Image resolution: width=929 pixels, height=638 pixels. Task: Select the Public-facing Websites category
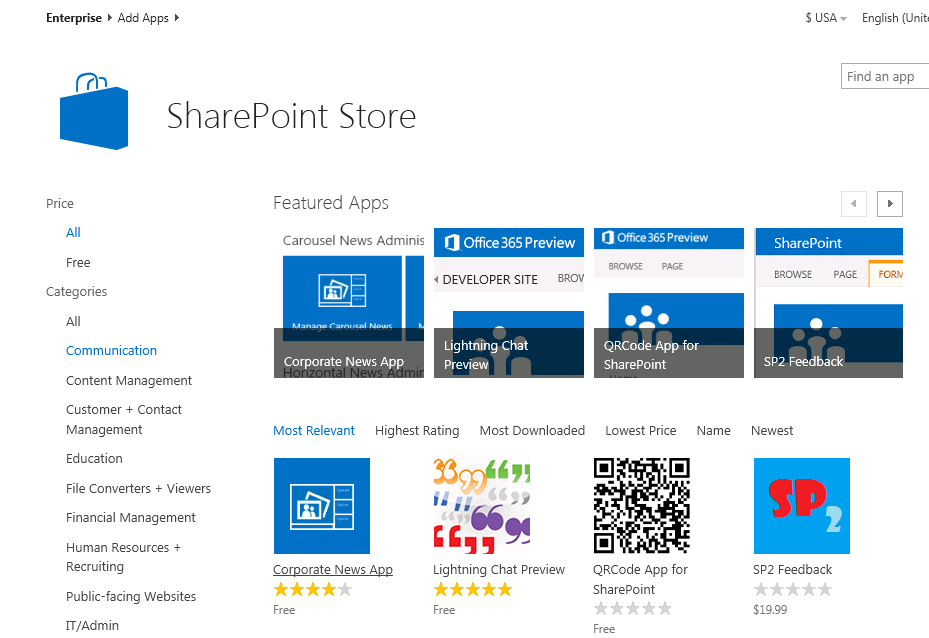click(131, 597)
